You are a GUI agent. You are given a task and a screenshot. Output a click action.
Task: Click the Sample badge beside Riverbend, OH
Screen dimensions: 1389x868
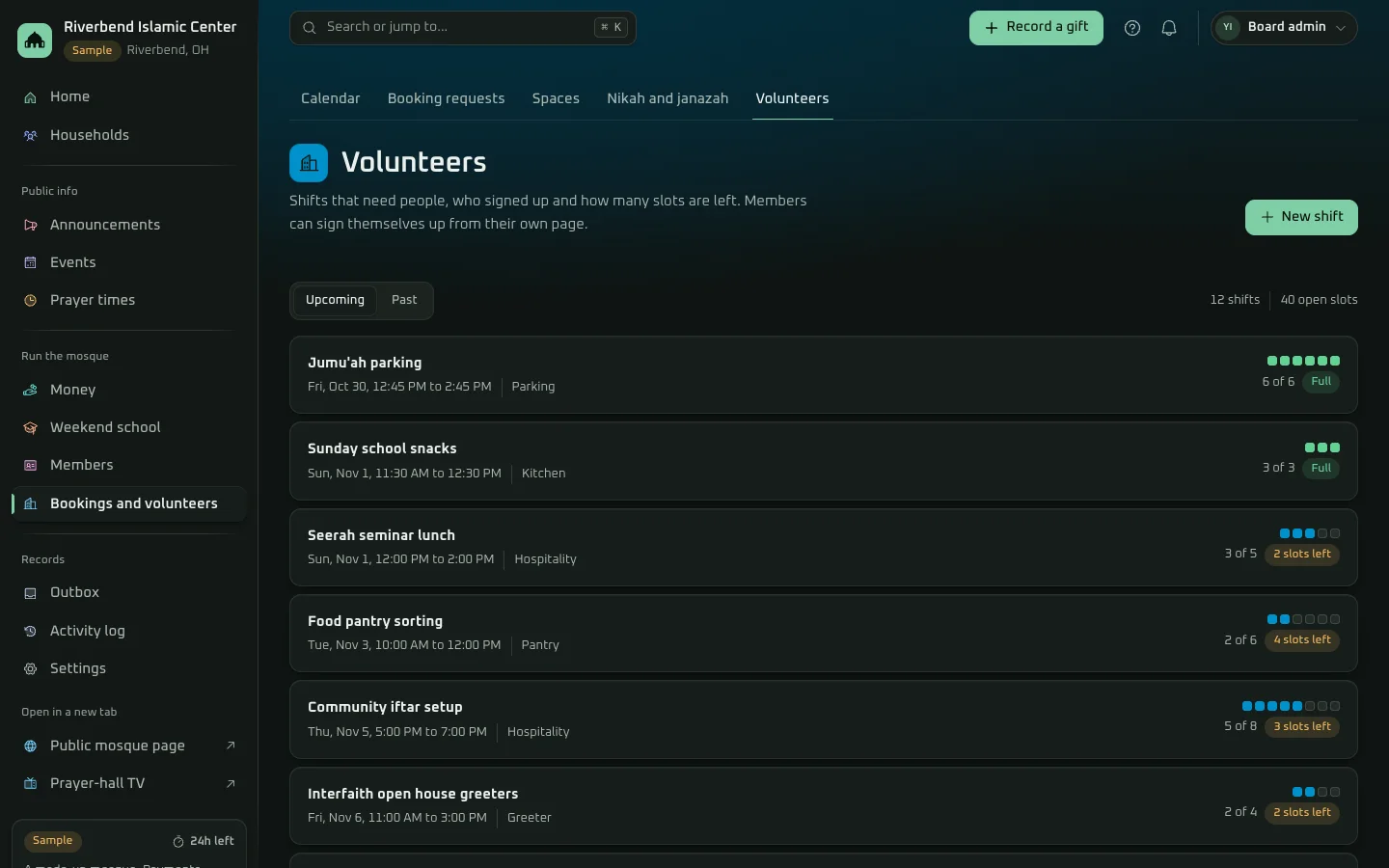click(93, 51)
